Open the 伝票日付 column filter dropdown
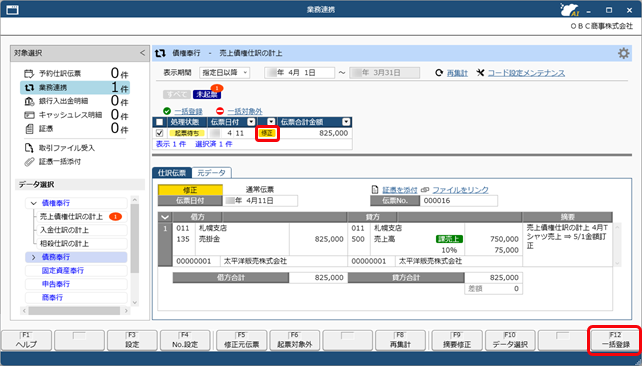The width and height of the screenshot is (642, 366). 251,122
